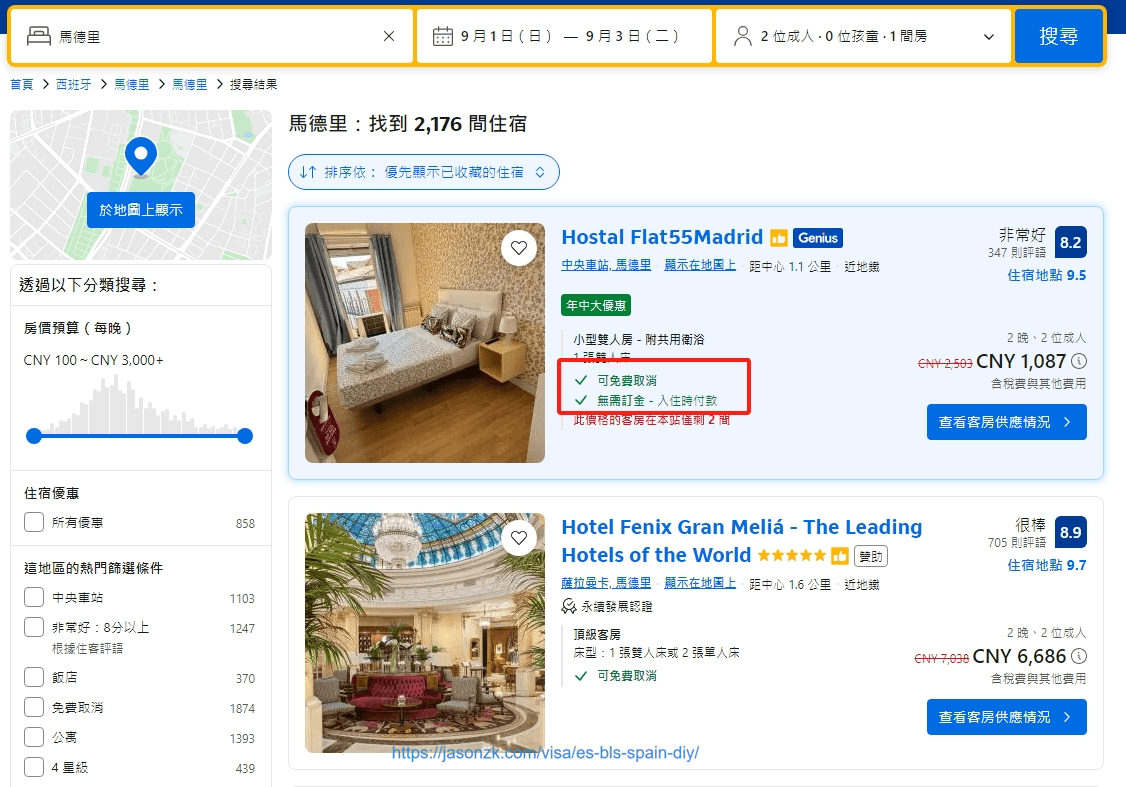Image resolution: width=1126 pixels, height=787 pixels.
Task: Open the calendar icon for dates
Action: click(x=442, y=36)
